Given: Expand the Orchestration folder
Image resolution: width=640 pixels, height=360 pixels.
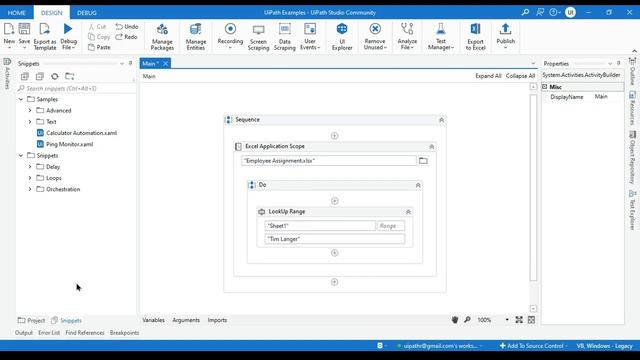Looking at the screenshot, I should point(30,189).
